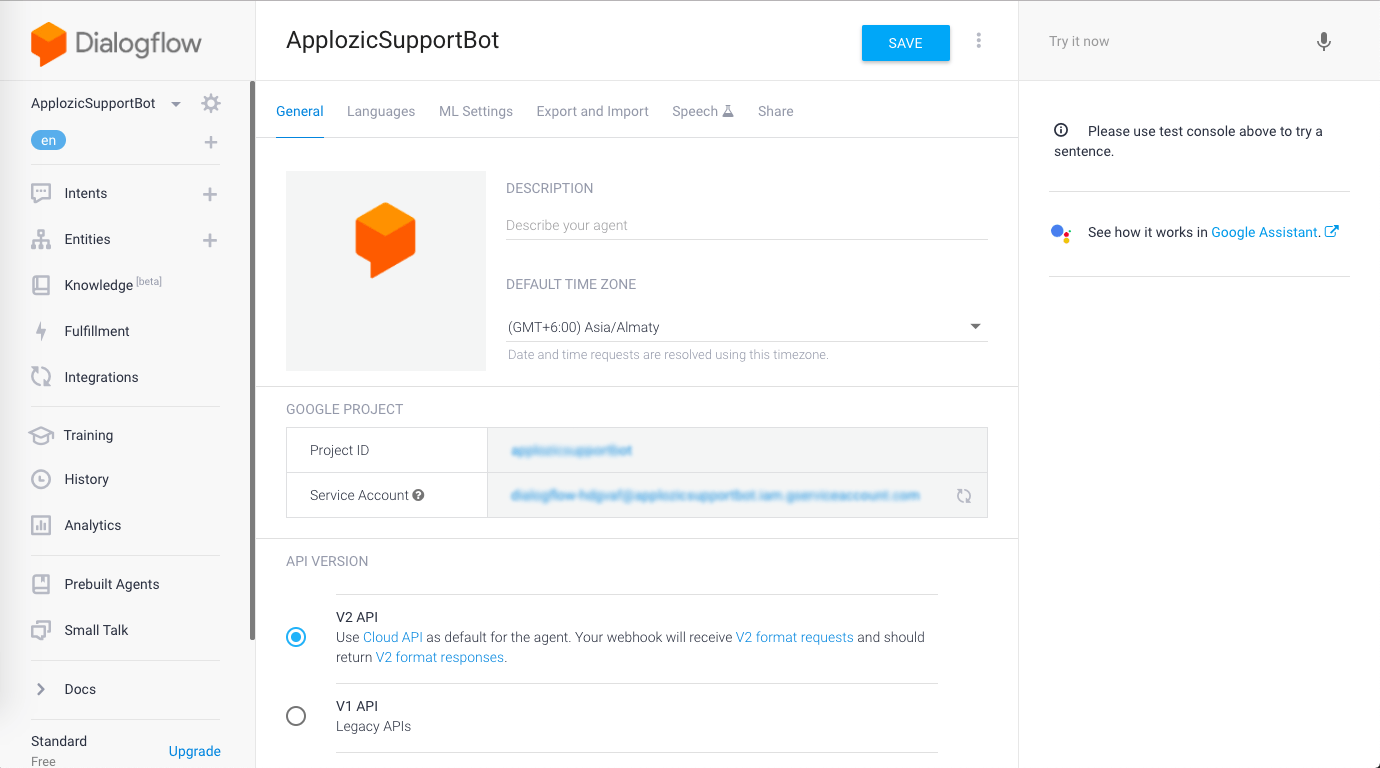Click the Entities hierarchy icon
Viewport: 1380px width, 768px height.
(41, 239)
